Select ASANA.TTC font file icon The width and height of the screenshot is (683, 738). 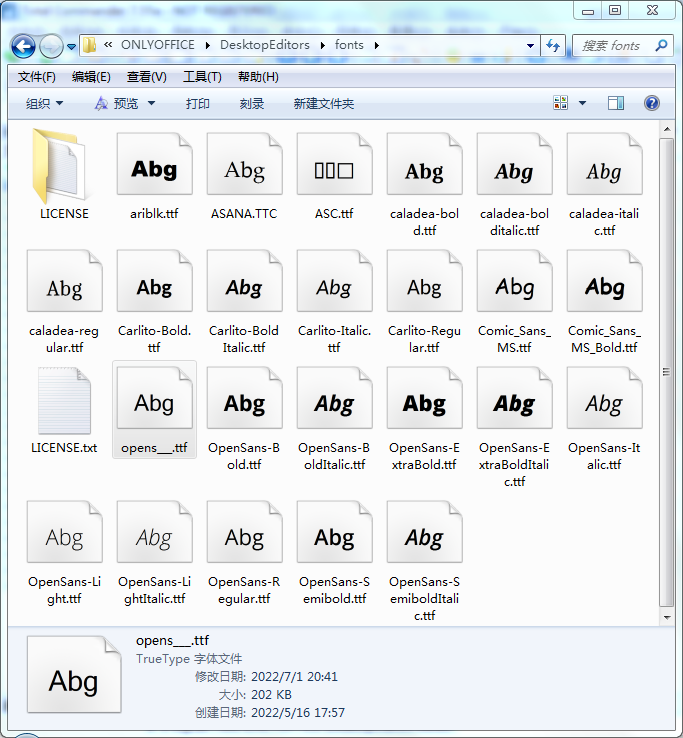(244, 164)
